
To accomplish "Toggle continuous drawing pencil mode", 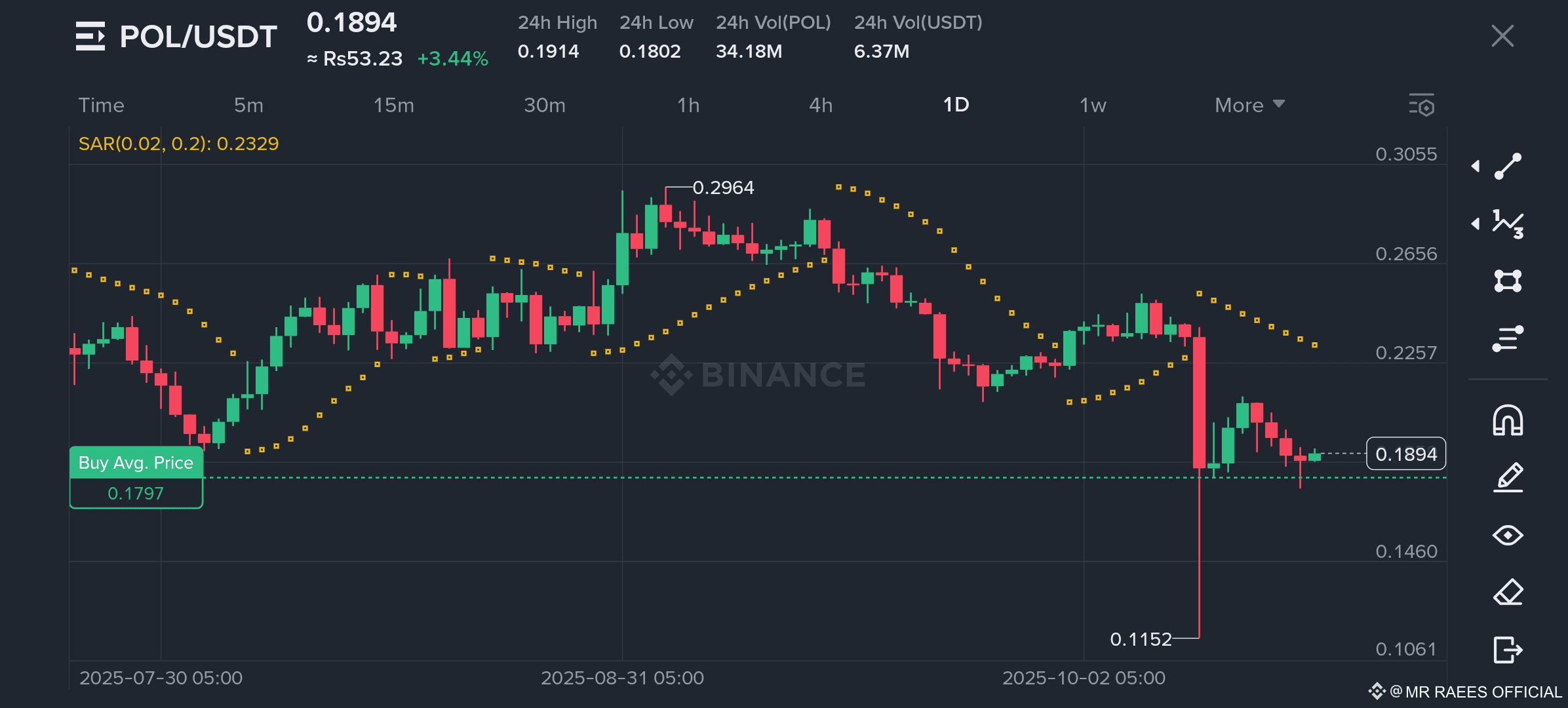I will (1508, 477).
